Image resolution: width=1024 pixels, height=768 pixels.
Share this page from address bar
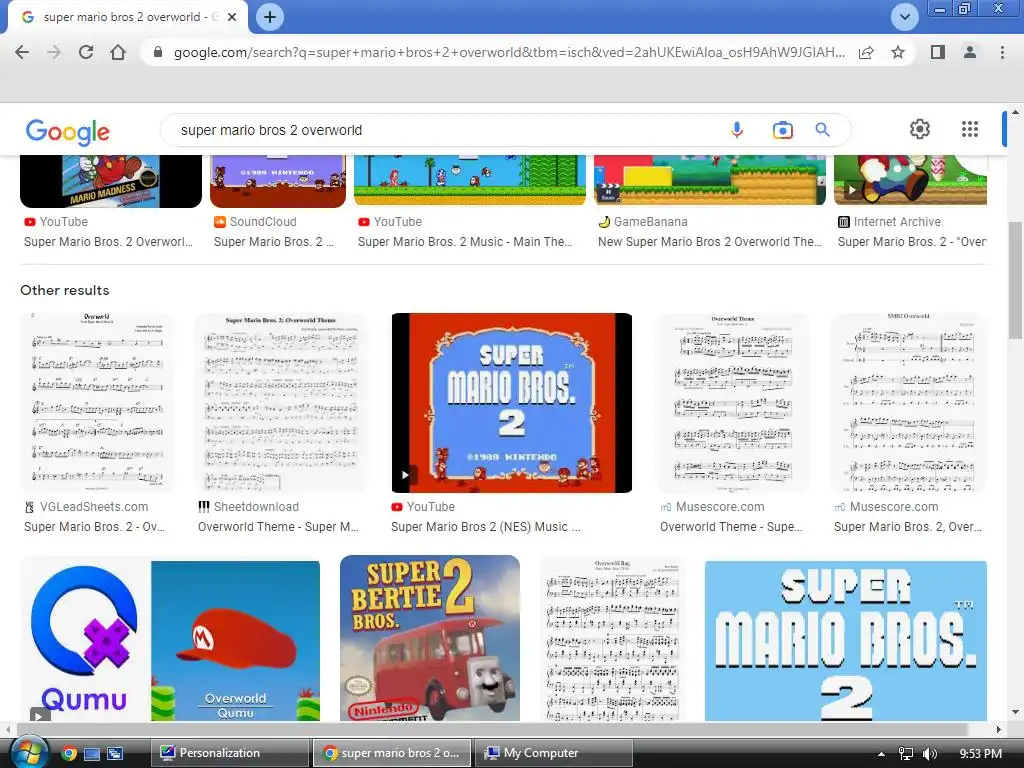coord(866,52)
